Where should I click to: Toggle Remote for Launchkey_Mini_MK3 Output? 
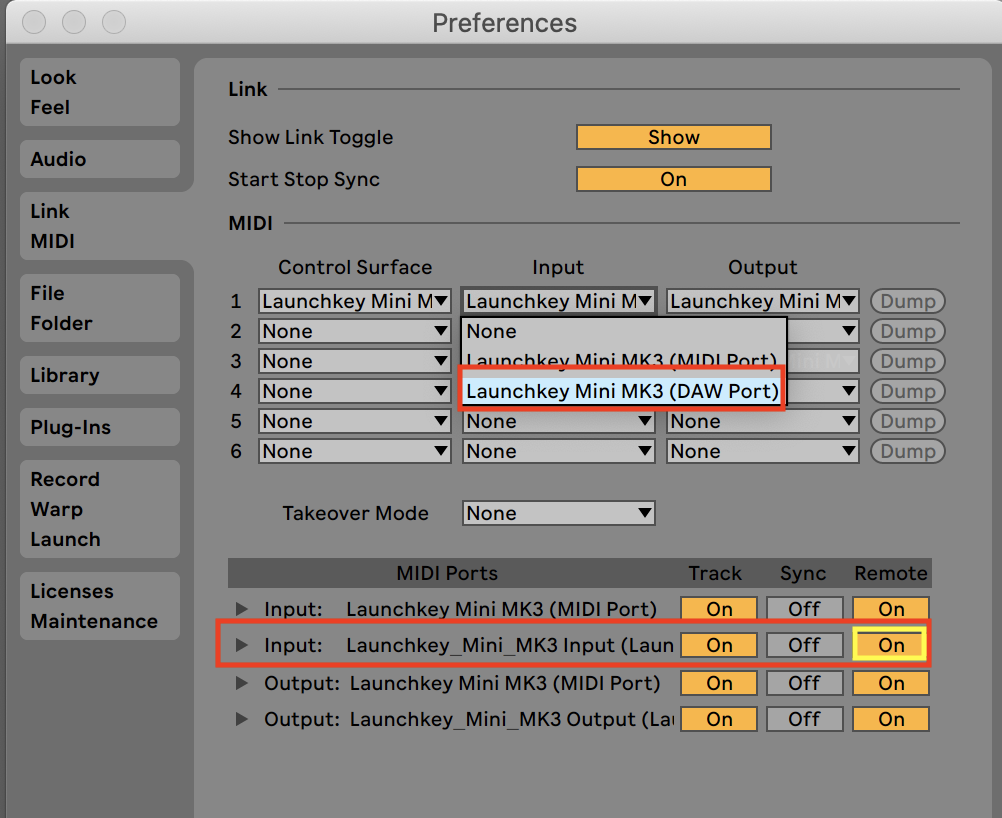coord(891,719)
